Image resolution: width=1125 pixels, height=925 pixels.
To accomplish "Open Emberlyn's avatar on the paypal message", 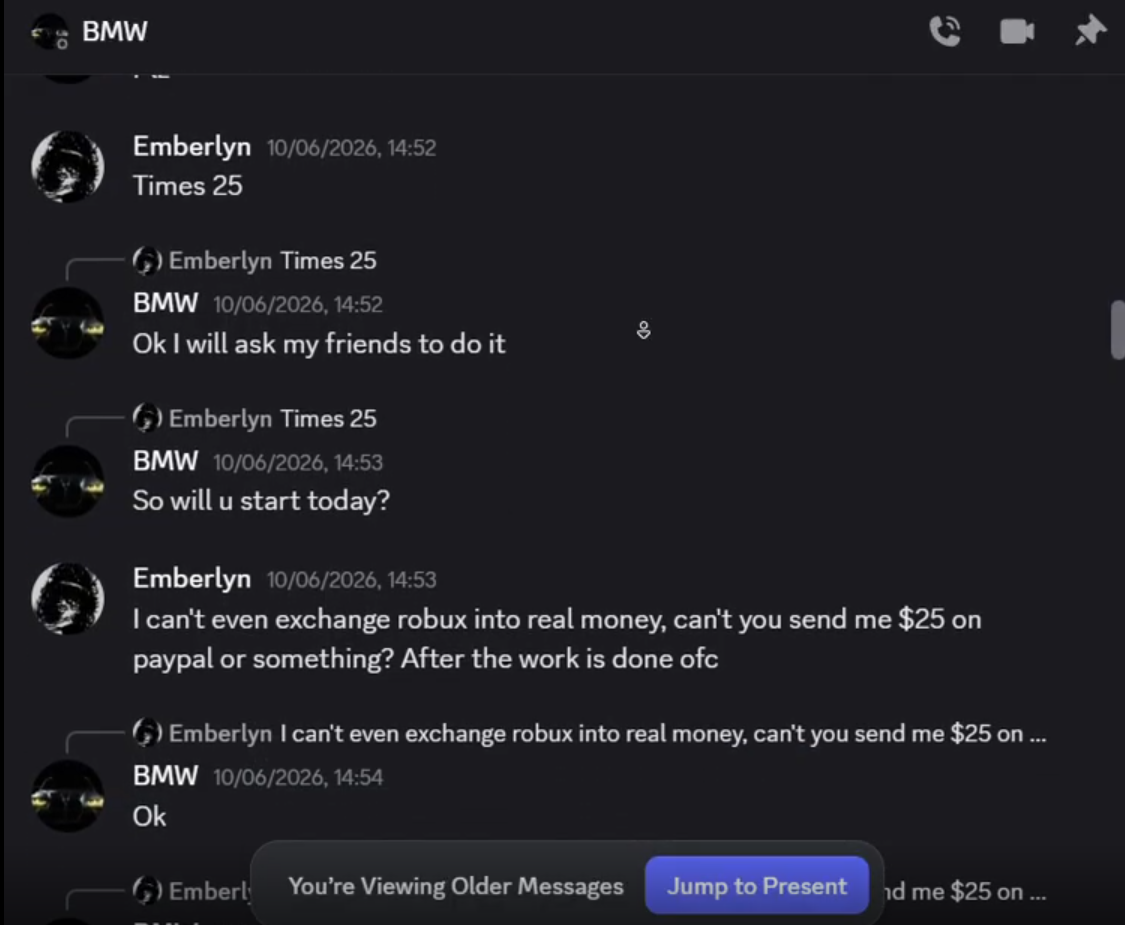I will tap(67, 598).
